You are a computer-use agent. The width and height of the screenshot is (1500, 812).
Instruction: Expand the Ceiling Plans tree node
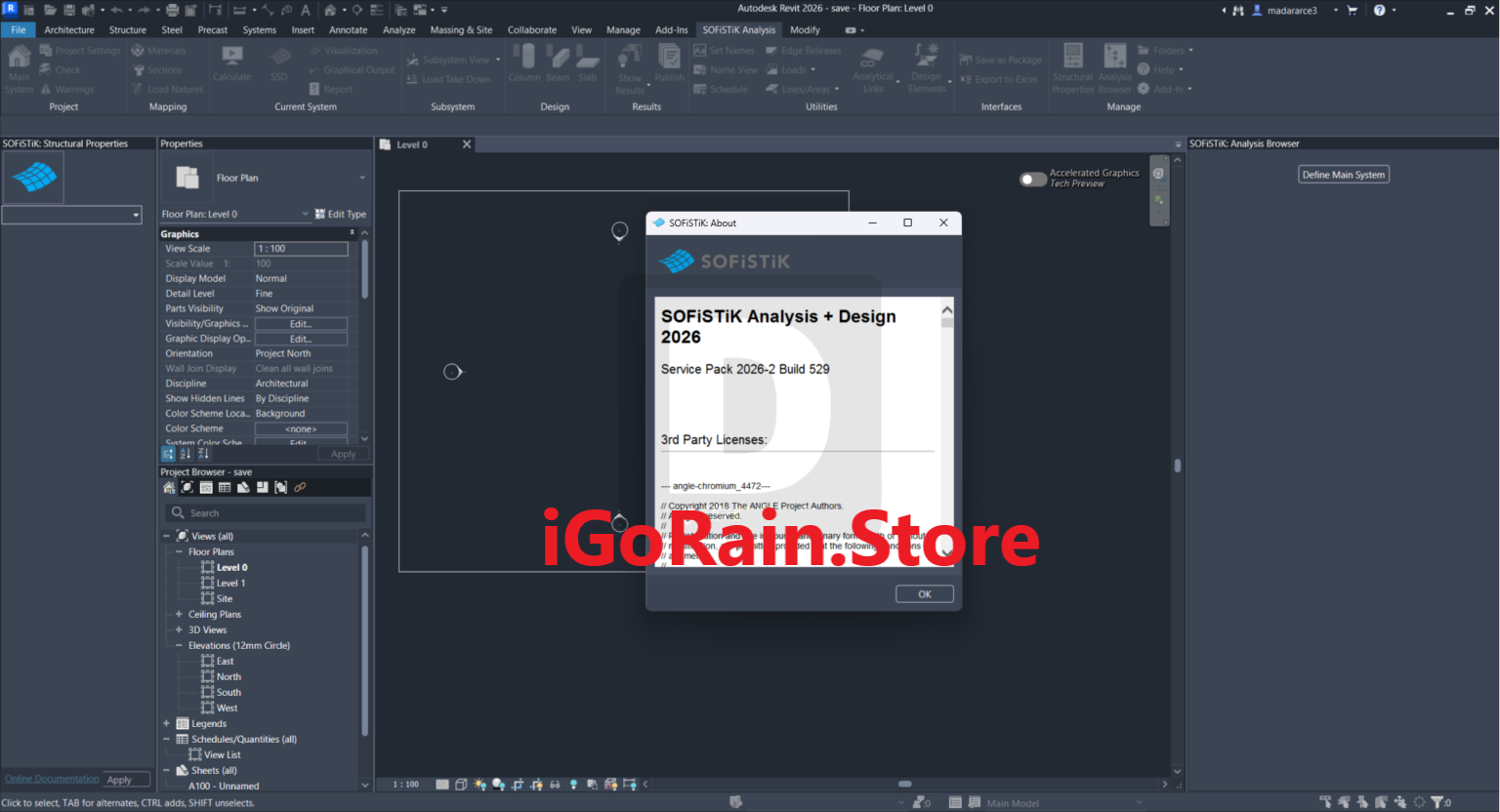click(179, 614)
